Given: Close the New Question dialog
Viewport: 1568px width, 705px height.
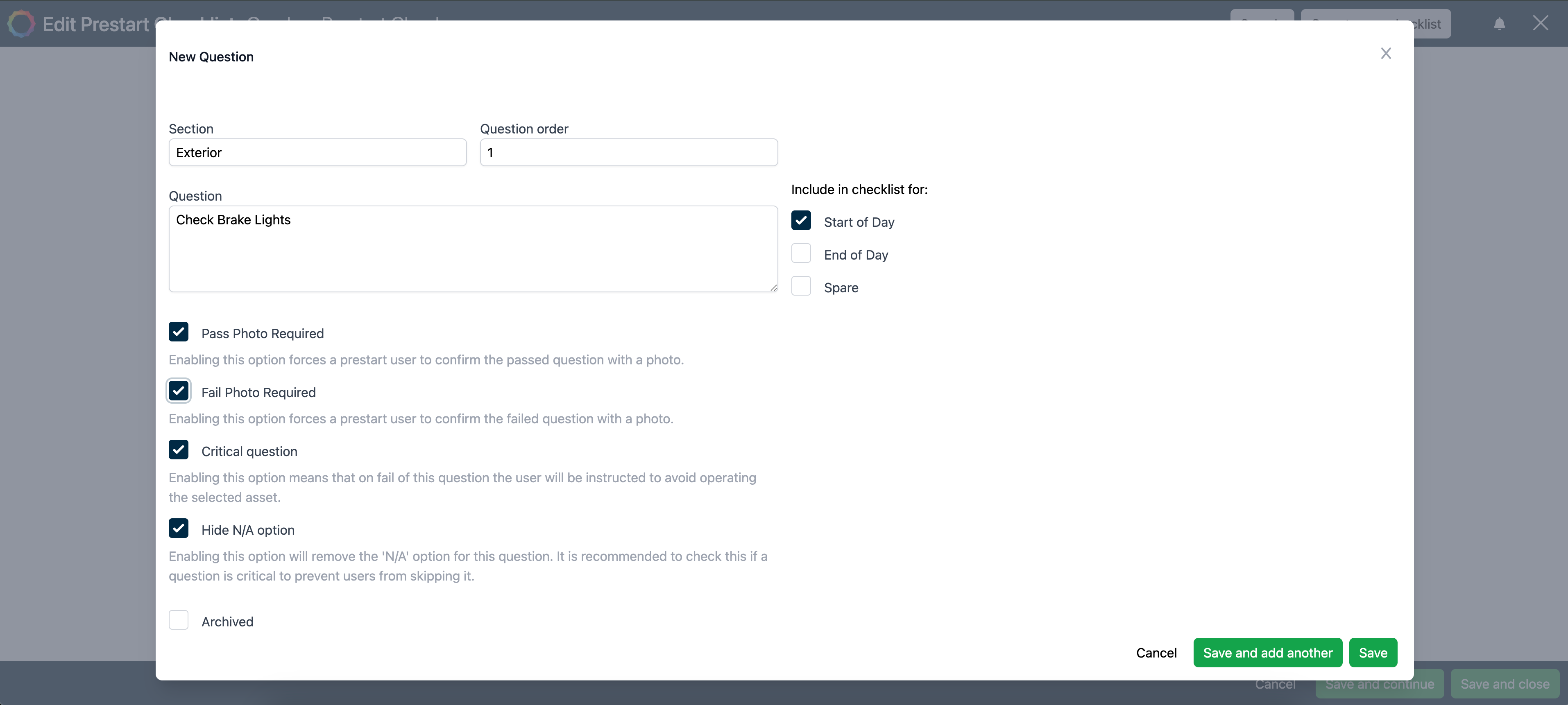Looking at the screenshot, I should click(x=1386, y=54).
